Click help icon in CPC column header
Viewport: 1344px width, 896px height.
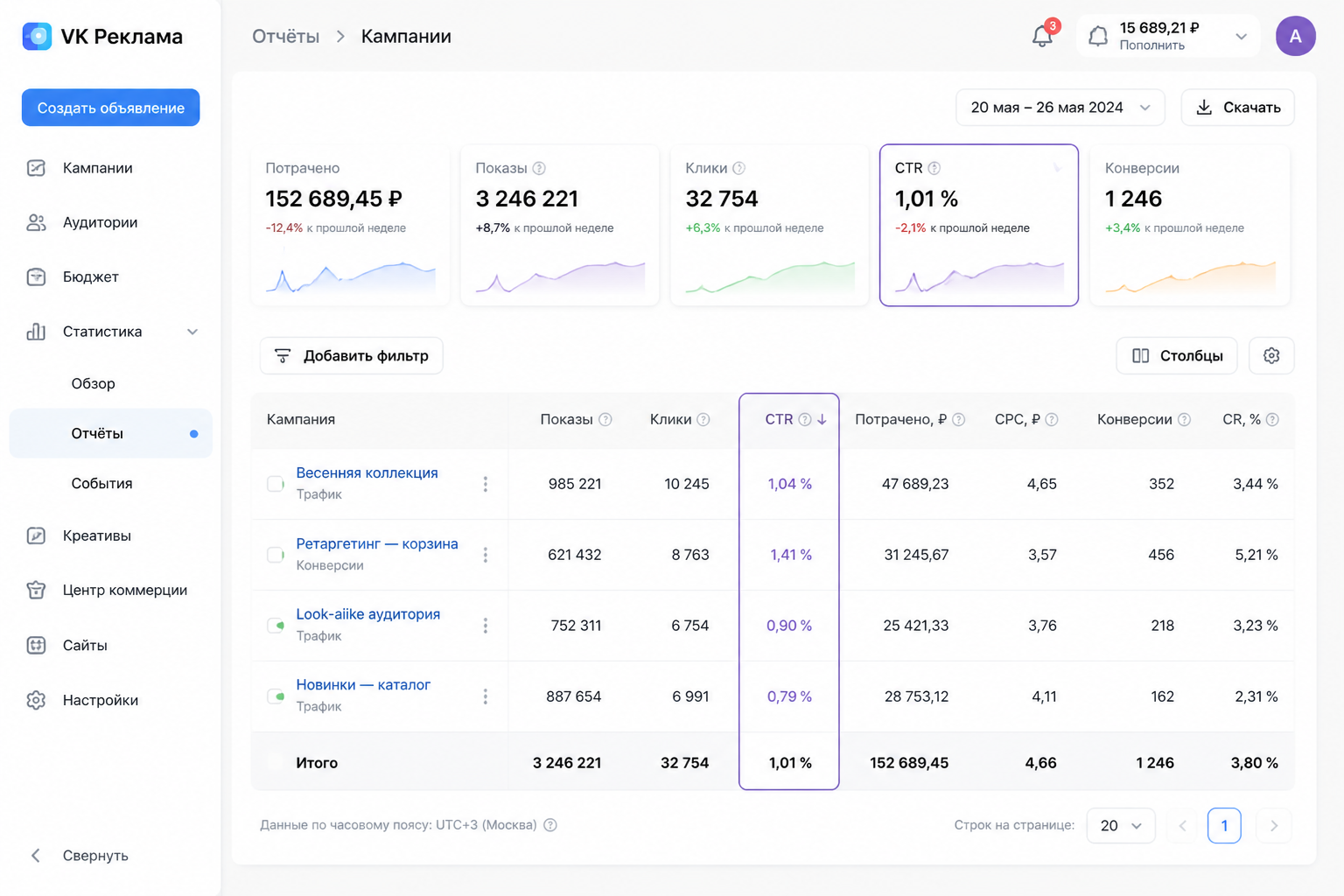[1052, 420]
